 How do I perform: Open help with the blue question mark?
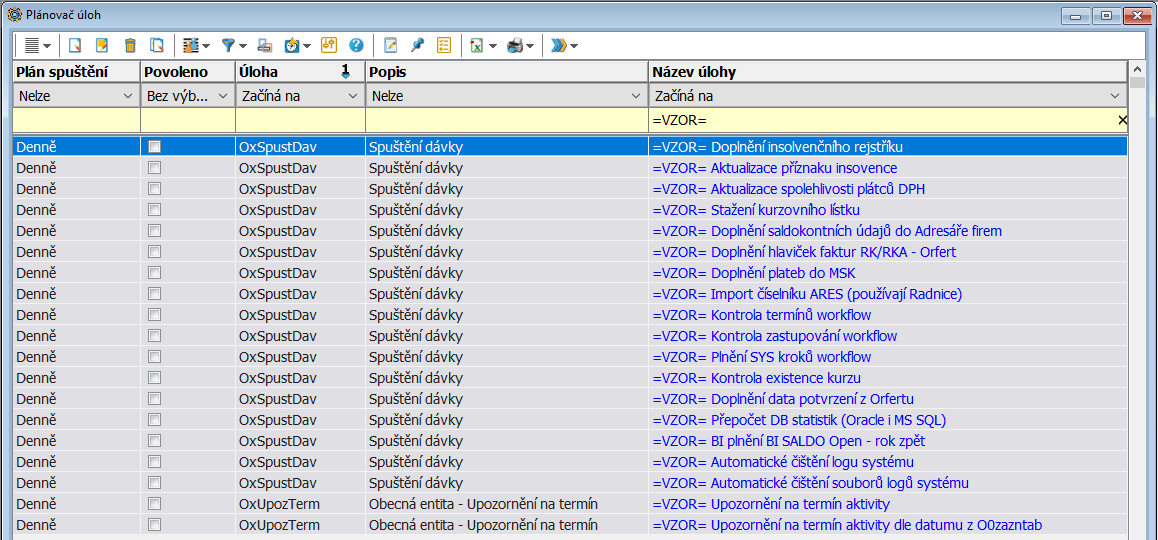click(x=356, y=45)
